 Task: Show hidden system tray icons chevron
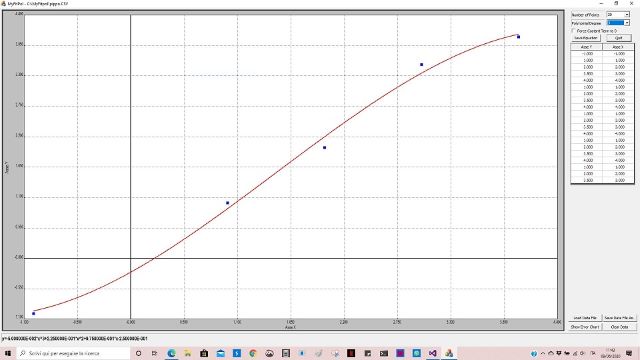coord(543,353)
